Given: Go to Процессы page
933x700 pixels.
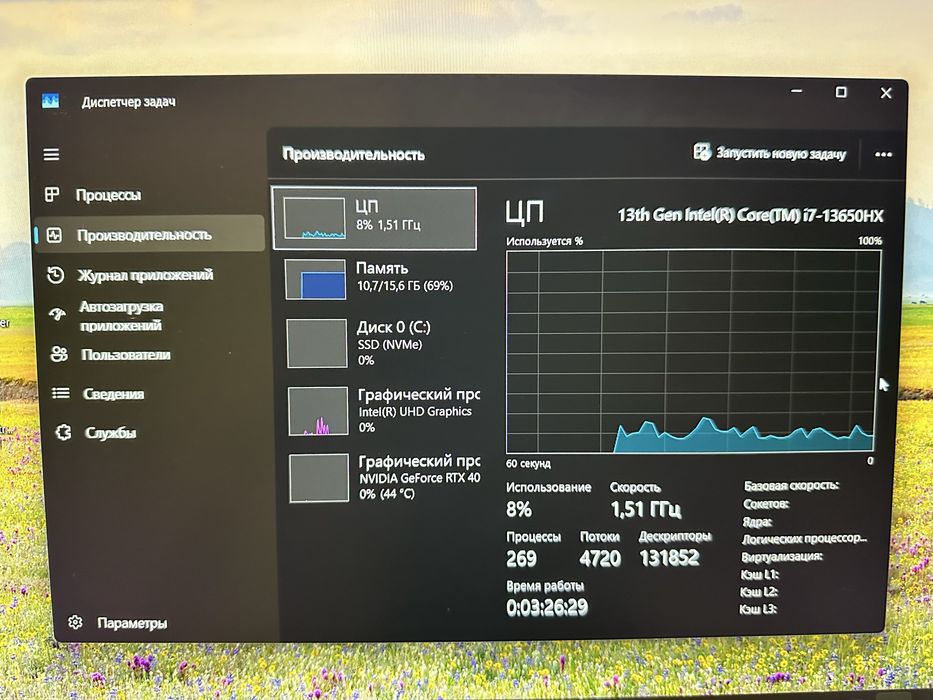Looking at the screenshot, I should tap(108, 195).
